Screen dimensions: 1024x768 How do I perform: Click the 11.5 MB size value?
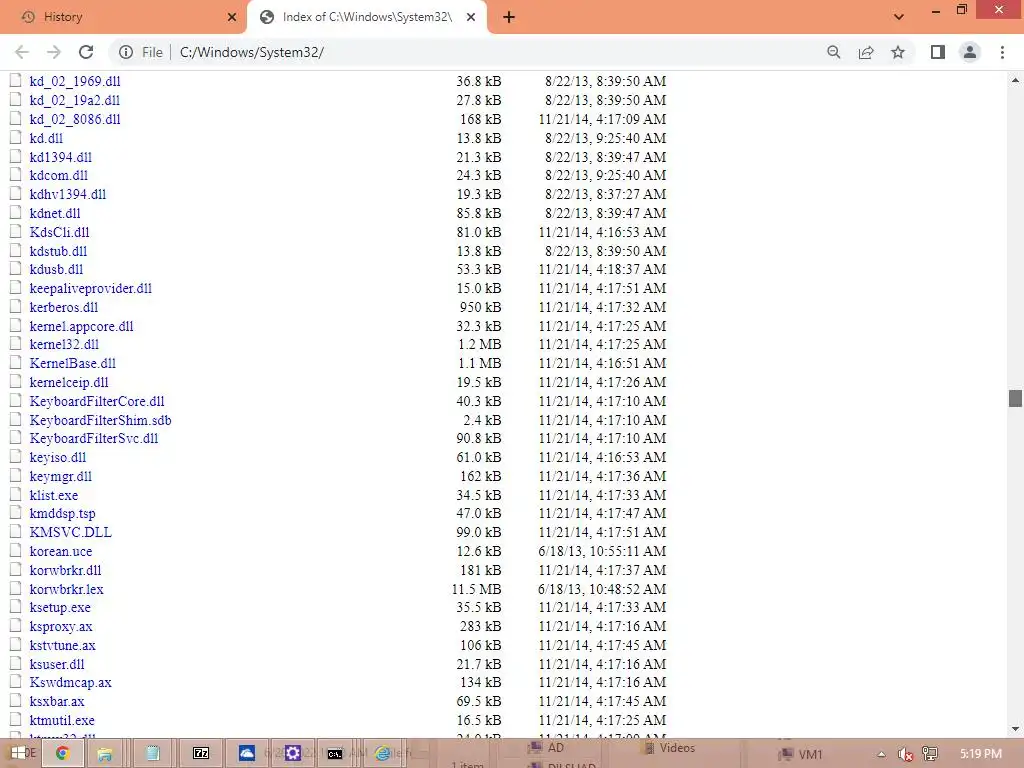[477, 590]
